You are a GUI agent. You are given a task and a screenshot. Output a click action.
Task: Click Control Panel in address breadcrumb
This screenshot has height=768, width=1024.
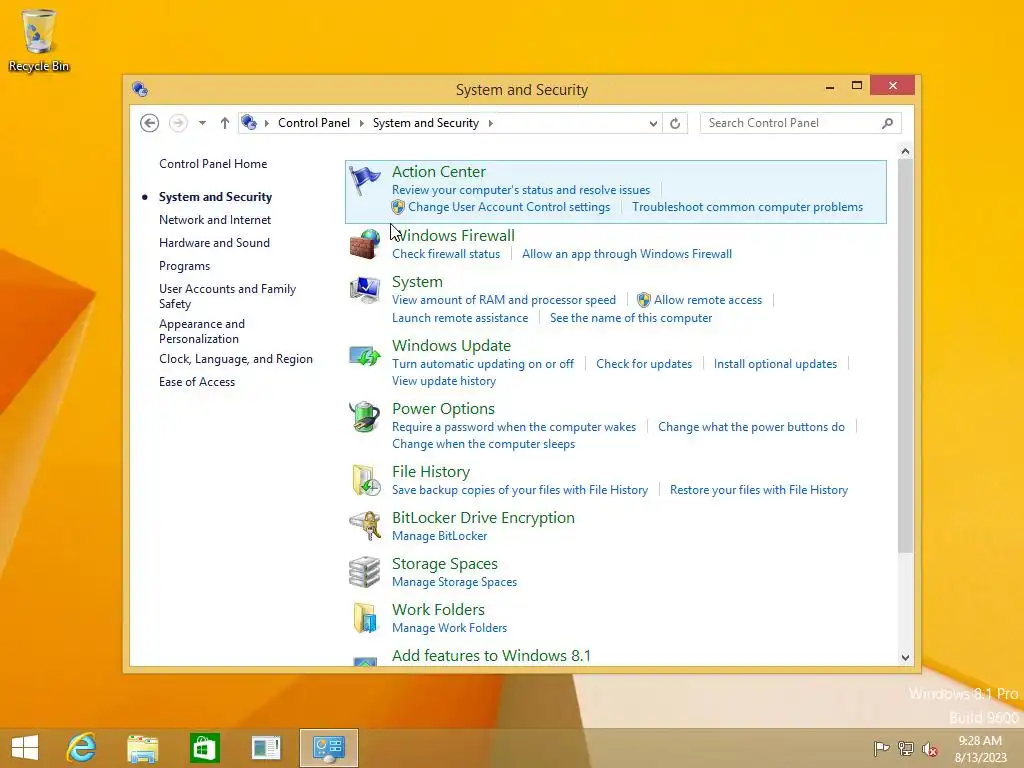[x=313, y=123]
